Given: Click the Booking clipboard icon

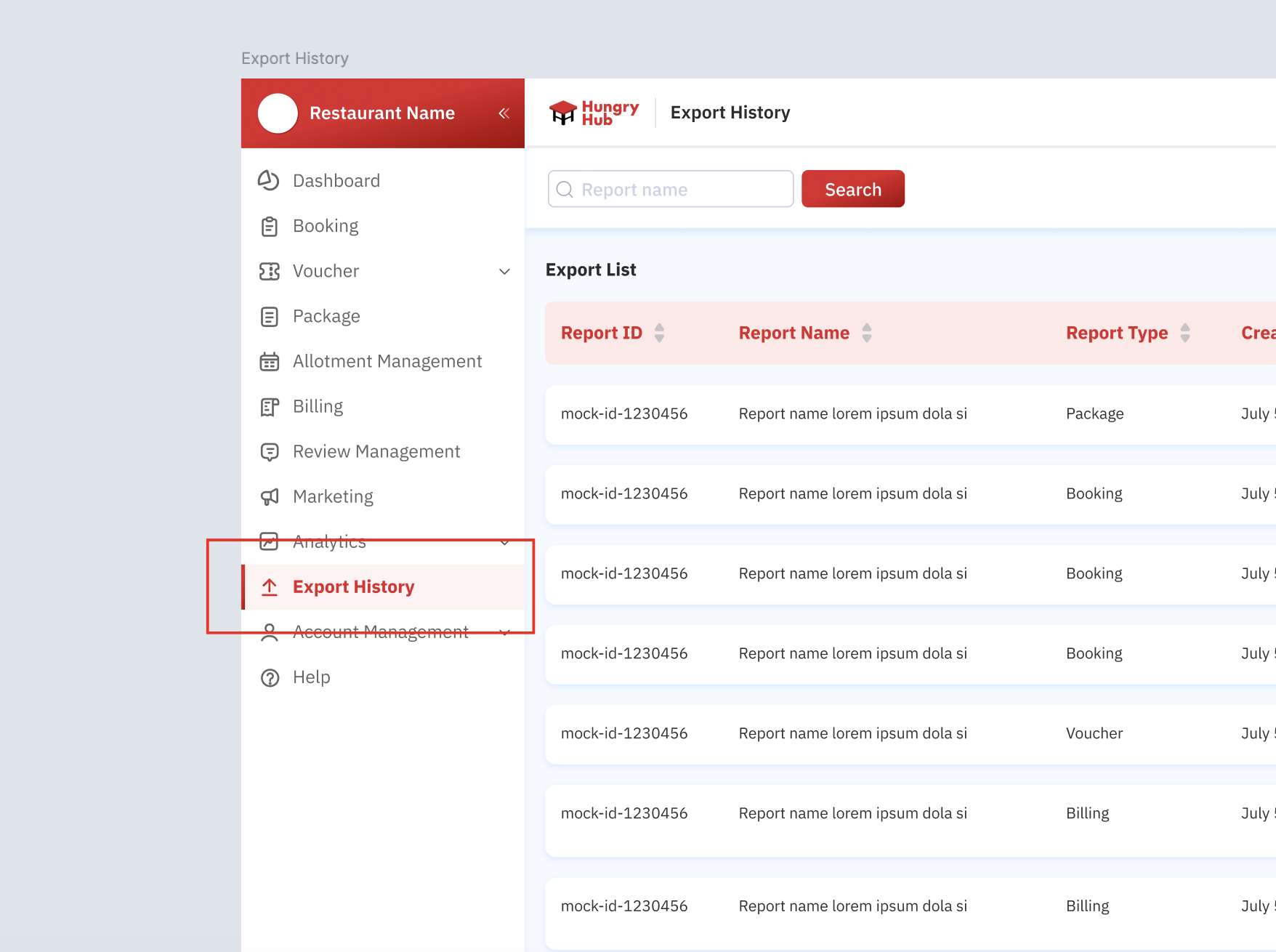Looking at the screenshot, I should (x=269, y=227).
